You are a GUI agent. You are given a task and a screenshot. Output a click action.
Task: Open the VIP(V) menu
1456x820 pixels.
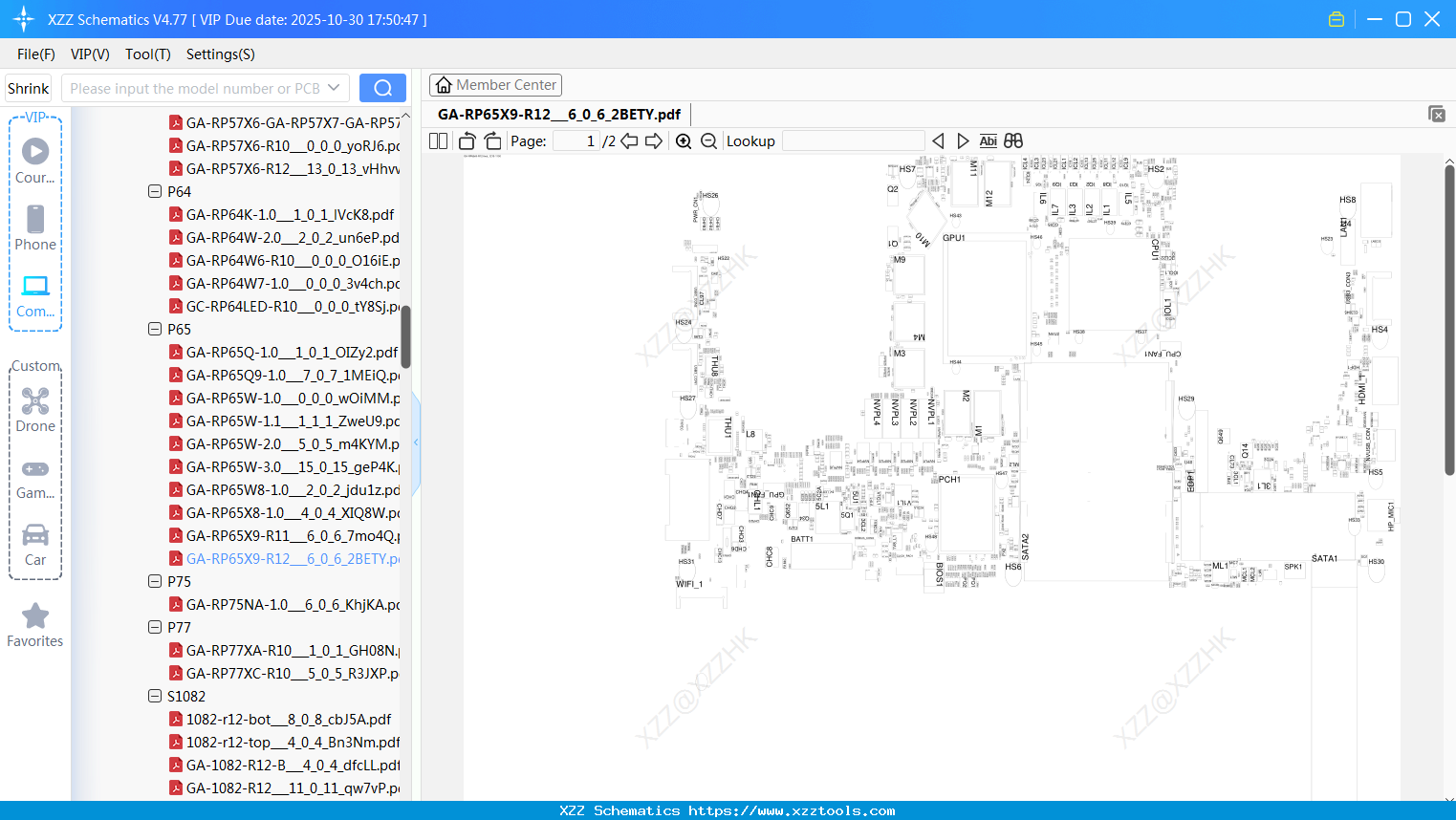90,54
